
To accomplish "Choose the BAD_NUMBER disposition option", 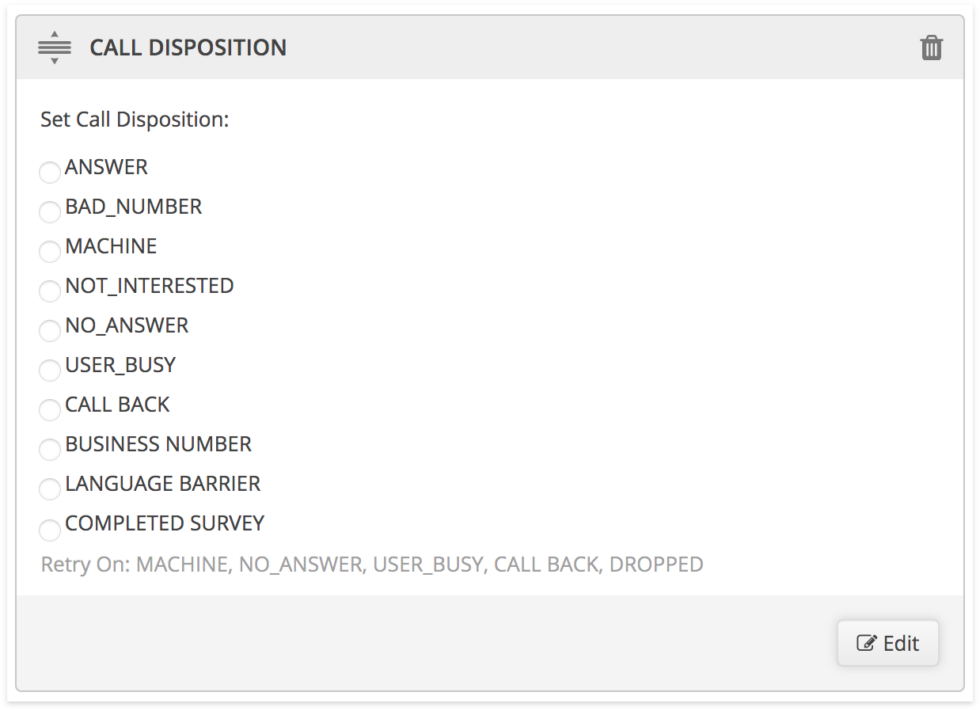I will pos(49,211).
